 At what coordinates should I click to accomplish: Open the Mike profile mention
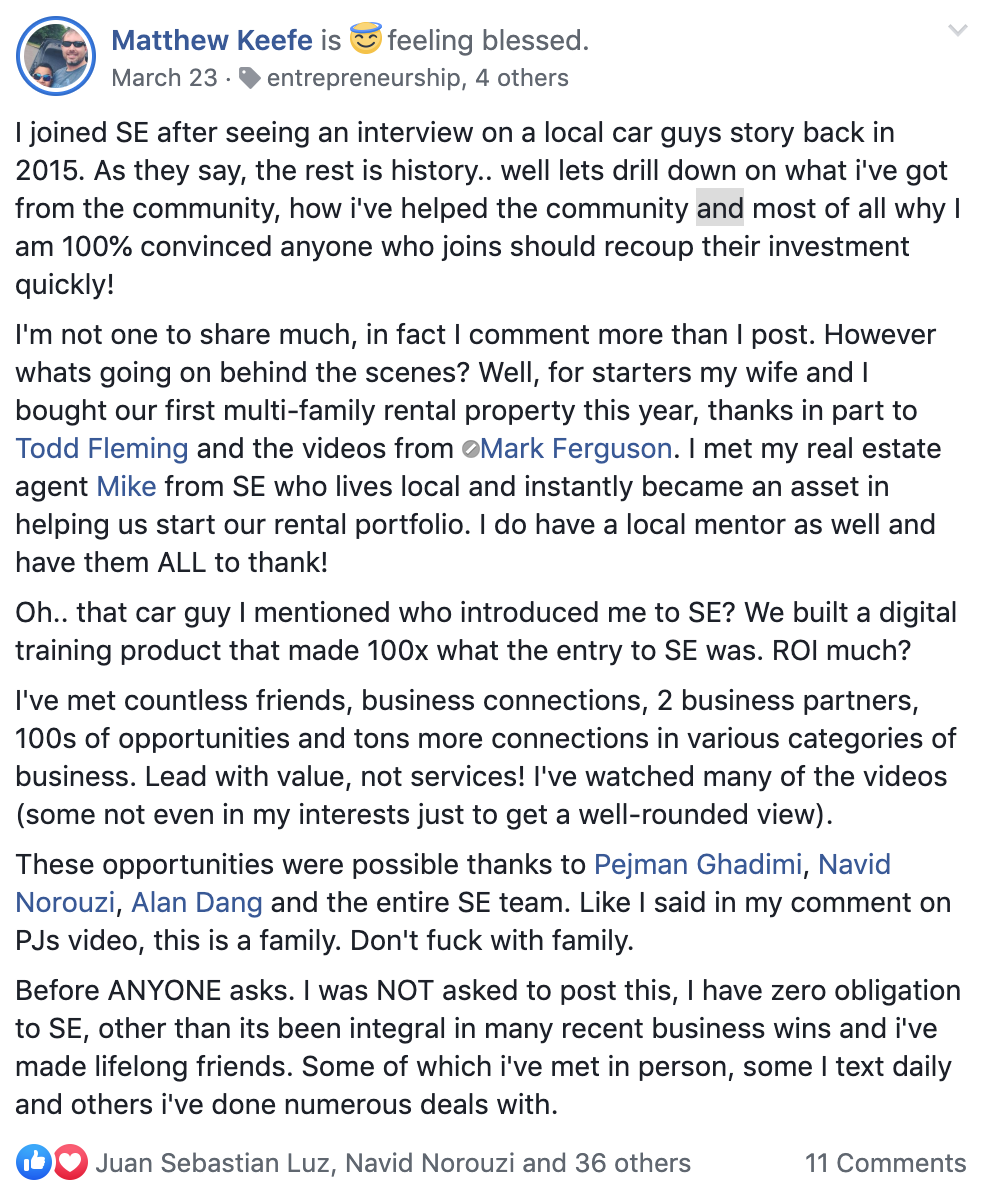coord(127,486)
